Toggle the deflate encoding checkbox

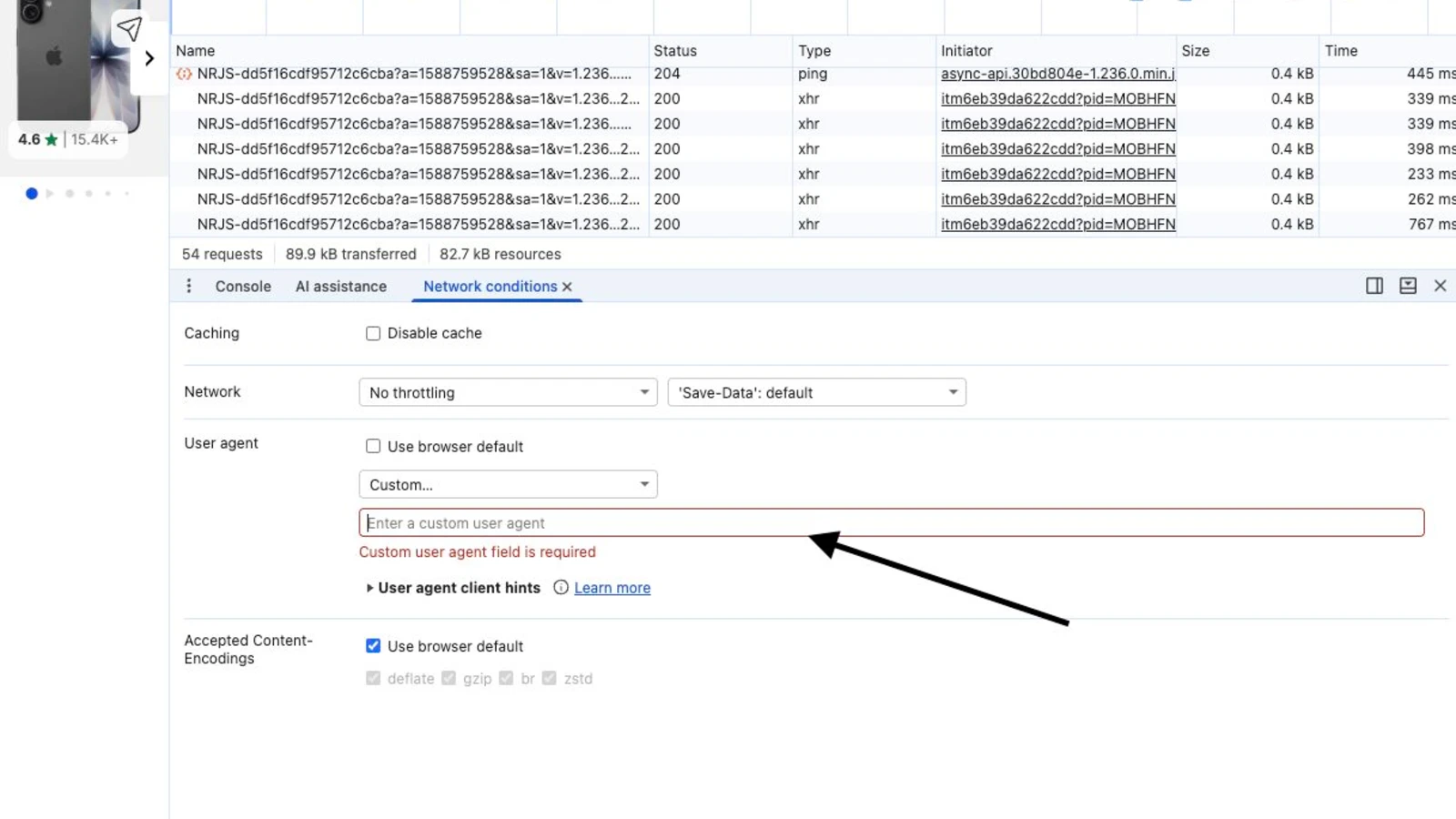click(x=373, y=678)
